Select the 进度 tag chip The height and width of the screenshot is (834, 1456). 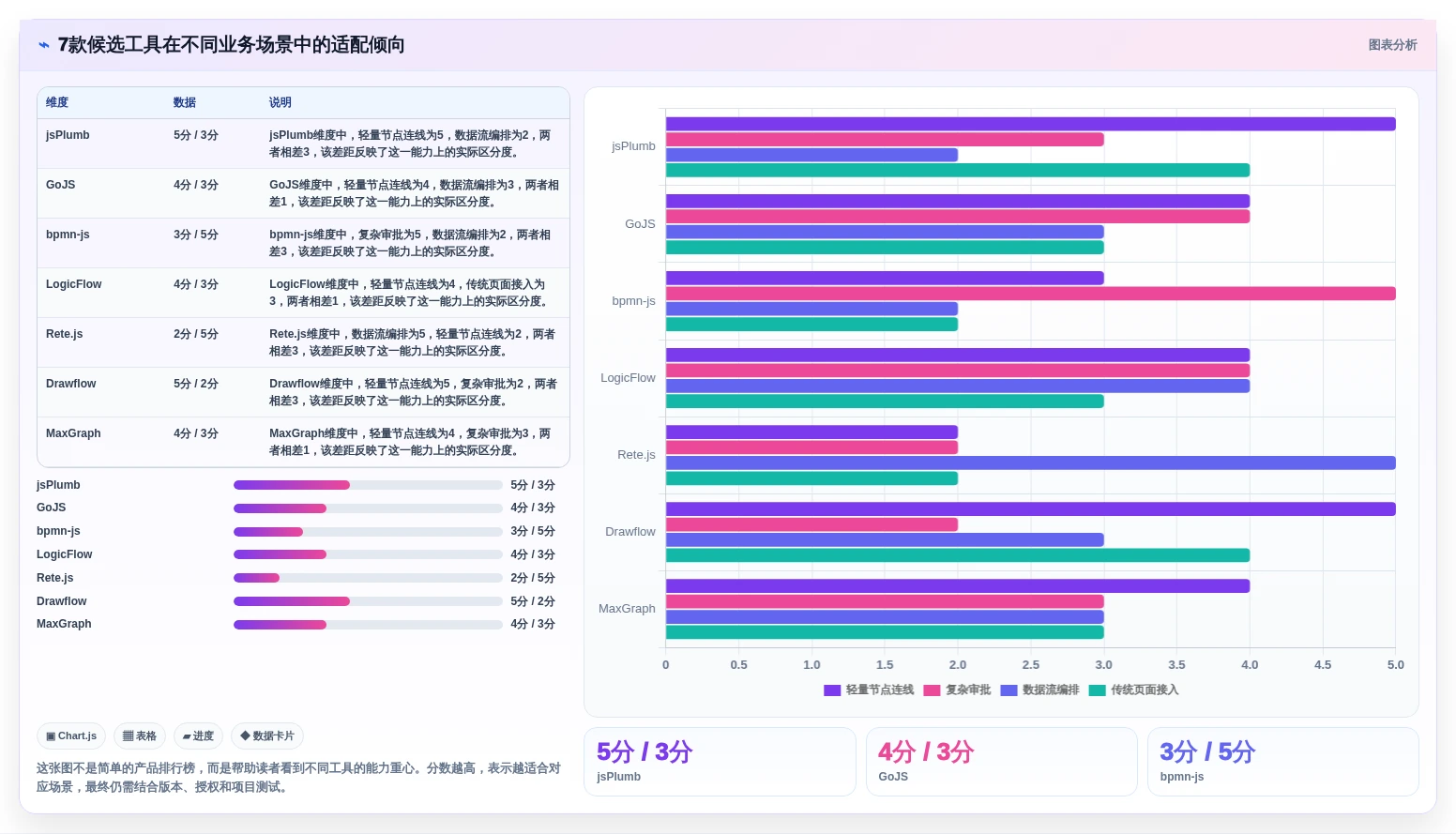tap(198, 736)
